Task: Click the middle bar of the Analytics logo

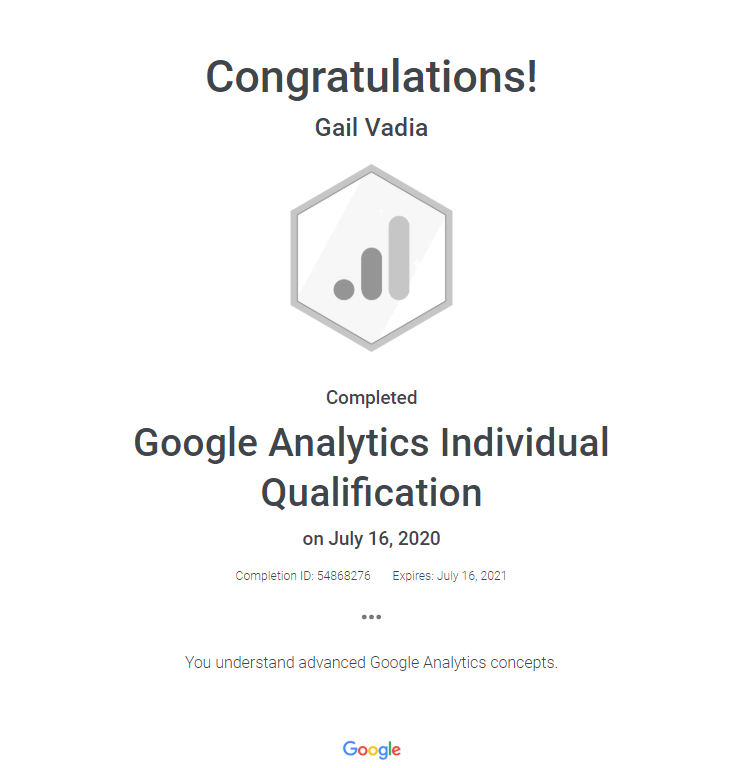Action: point(372,273)
